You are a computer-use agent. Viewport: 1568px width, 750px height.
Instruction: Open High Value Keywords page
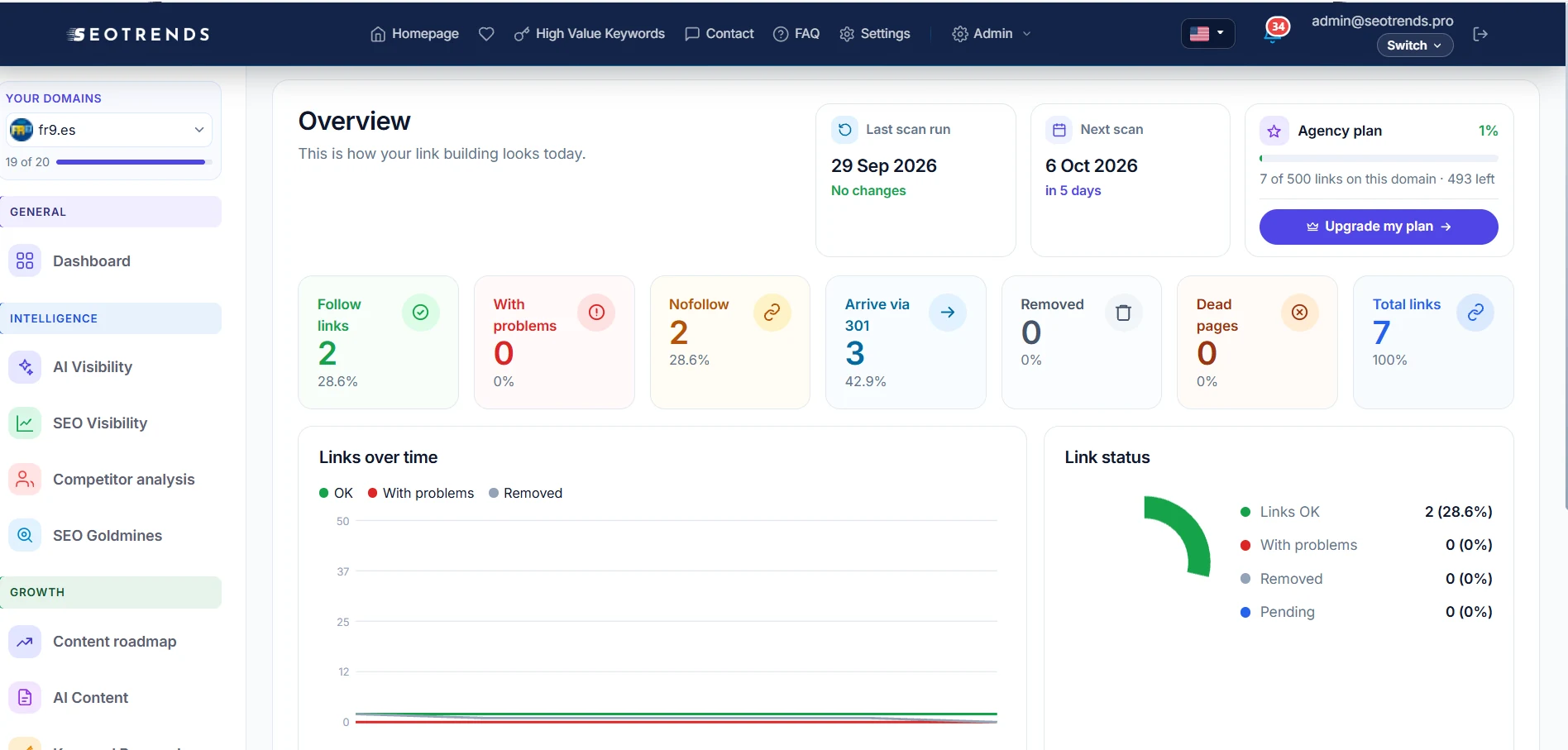coord(590,34)
